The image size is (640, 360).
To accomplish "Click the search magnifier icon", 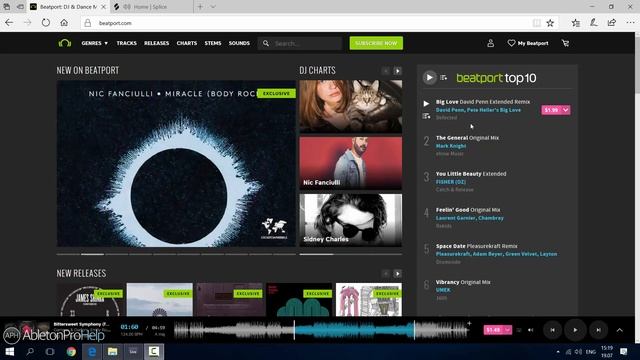I will coord(266,43).
